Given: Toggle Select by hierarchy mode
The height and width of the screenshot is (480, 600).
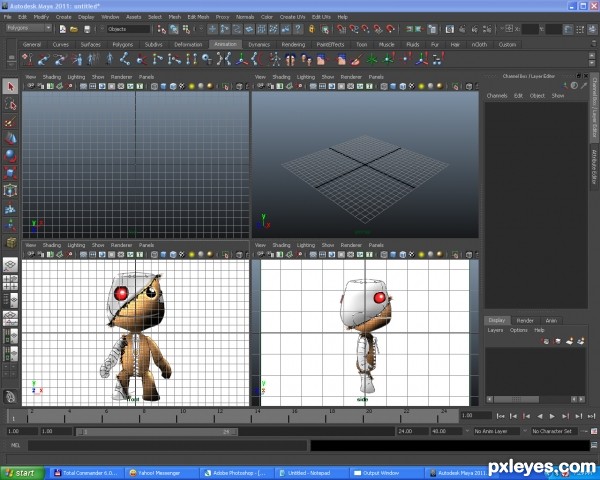Looking at the screenshot, I should tap(162, 29).
